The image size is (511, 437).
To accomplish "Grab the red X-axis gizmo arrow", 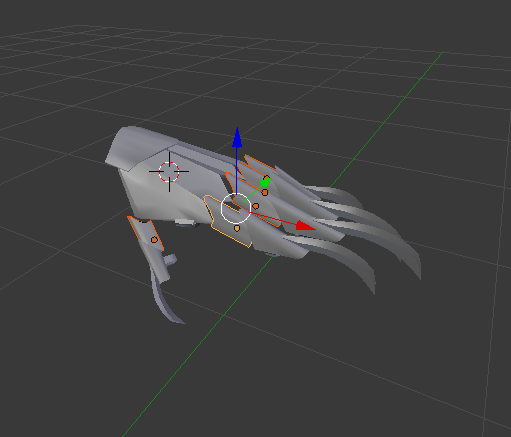I will tap(305, 226).
